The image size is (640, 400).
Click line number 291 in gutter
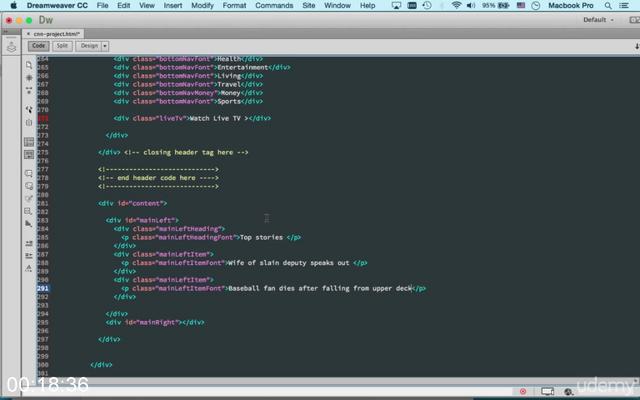click(43, 288)
